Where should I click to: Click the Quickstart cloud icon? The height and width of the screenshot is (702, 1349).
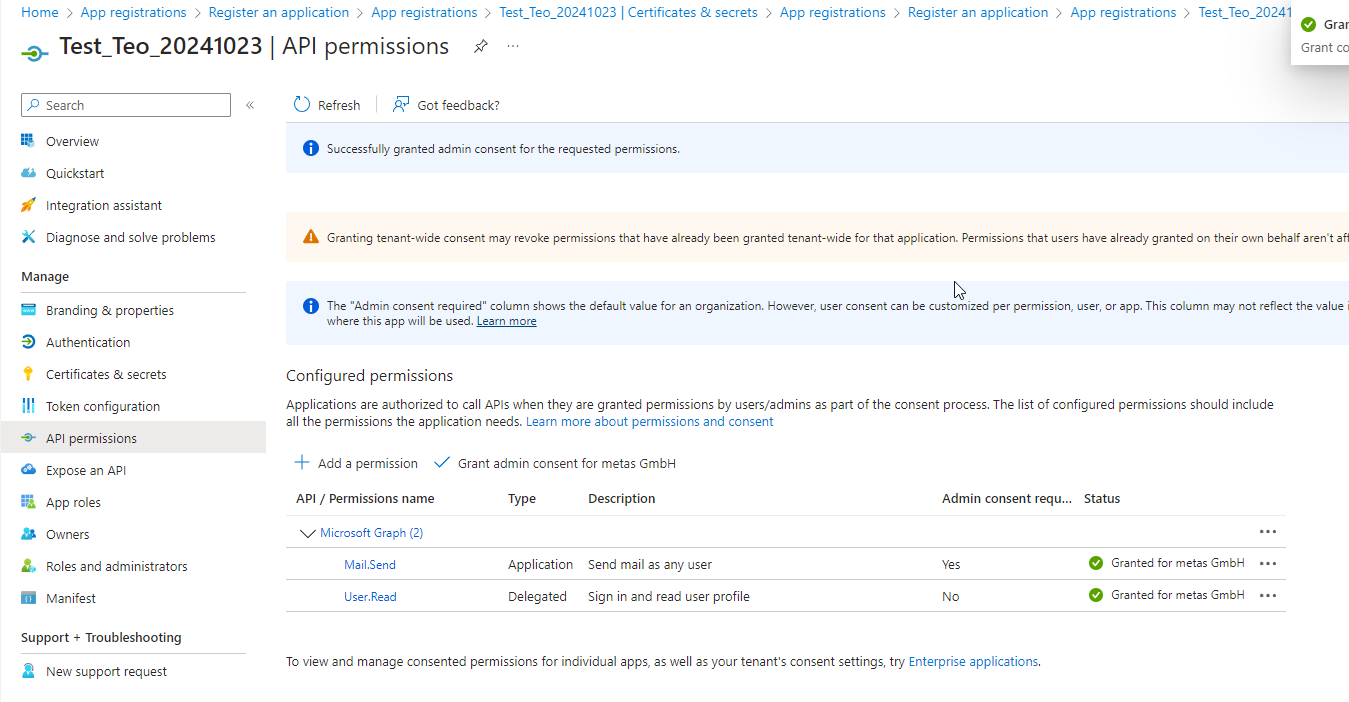tap(28, 173)
